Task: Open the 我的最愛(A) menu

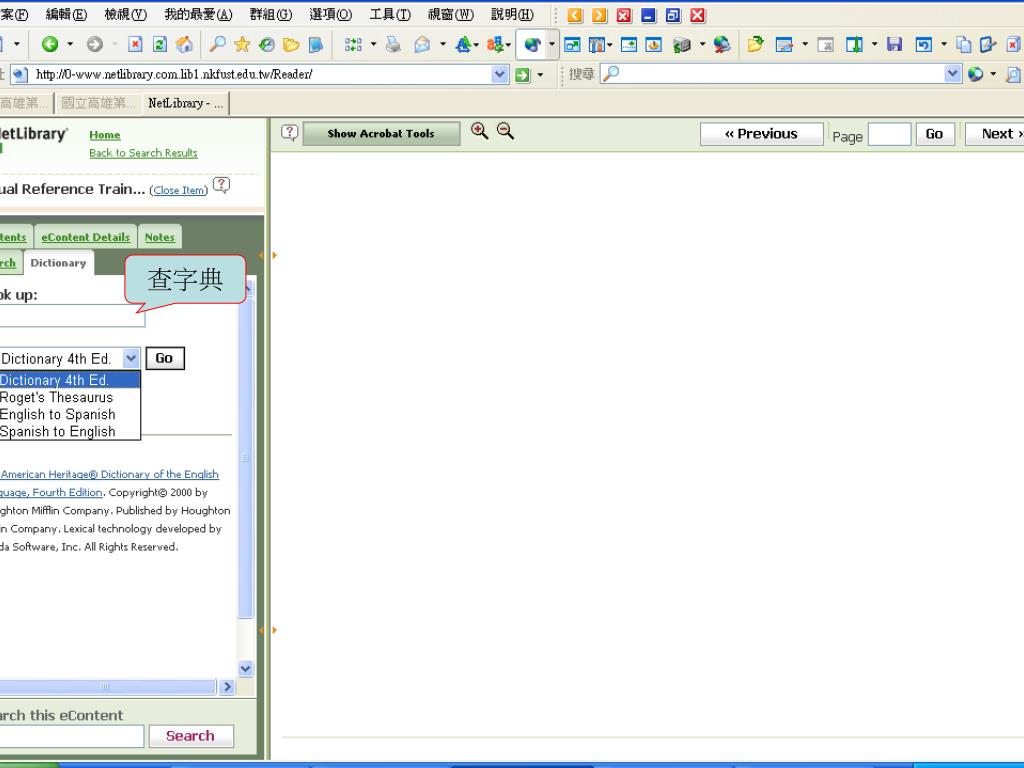Action: click(198, 14)
